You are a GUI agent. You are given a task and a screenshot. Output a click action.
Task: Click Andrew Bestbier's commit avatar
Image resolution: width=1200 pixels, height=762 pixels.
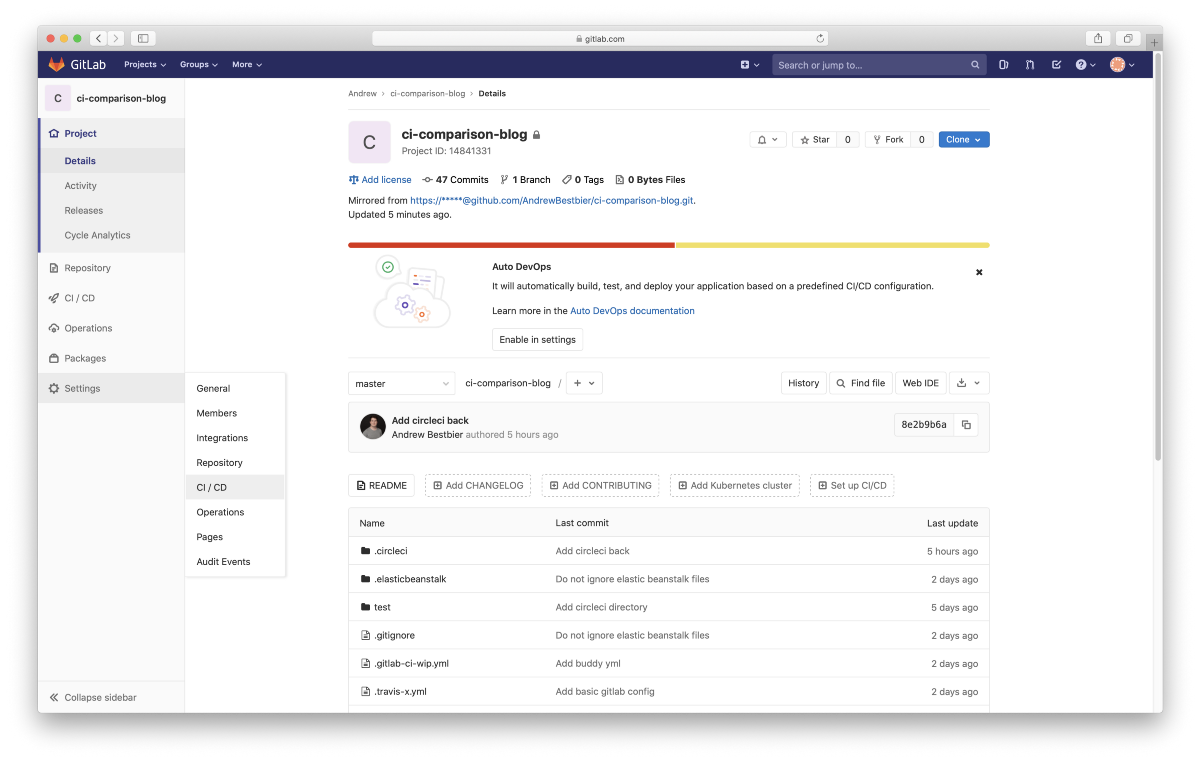[x=373, y=427]
